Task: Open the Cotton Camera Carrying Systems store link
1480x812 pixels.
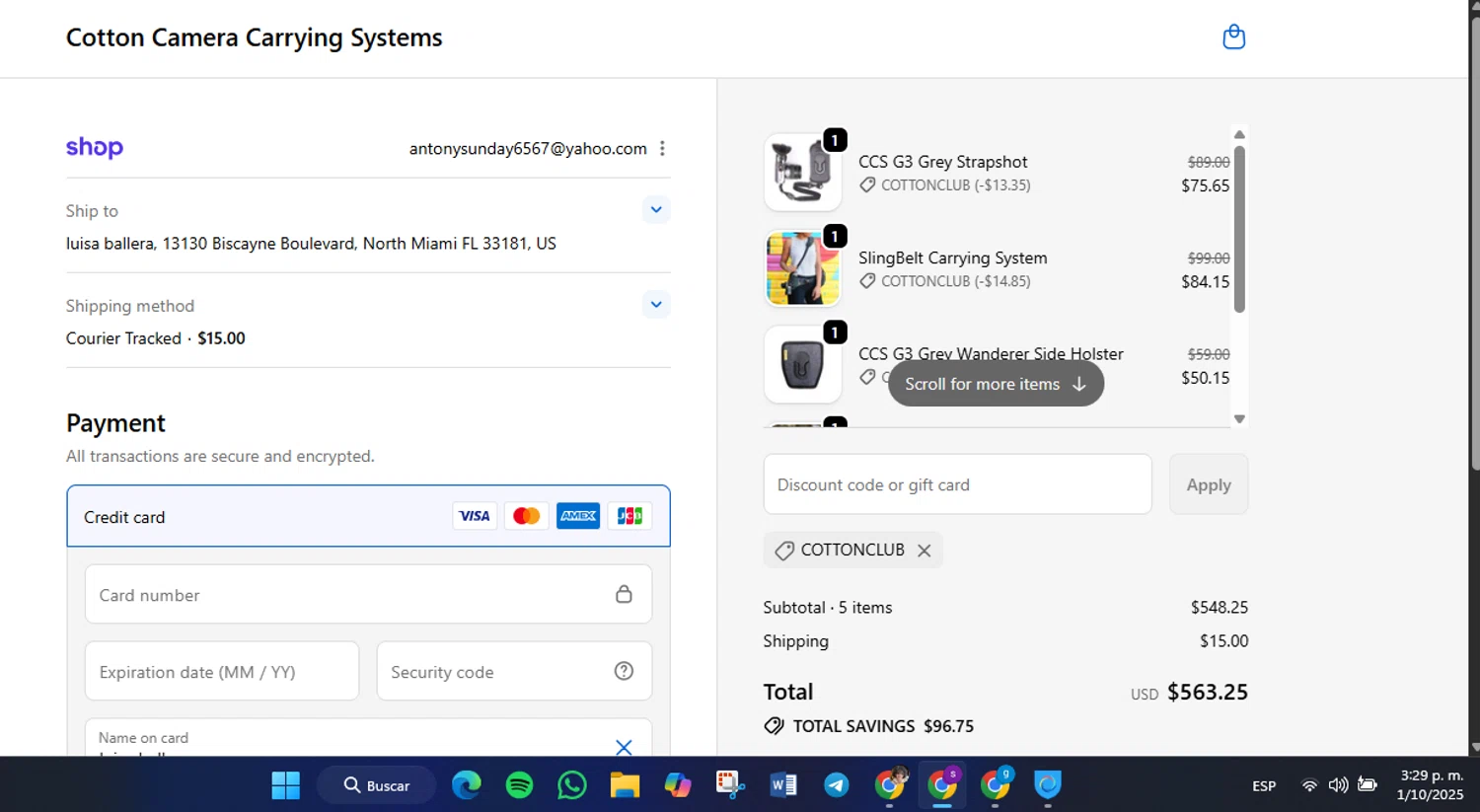Action: (254, 37)
